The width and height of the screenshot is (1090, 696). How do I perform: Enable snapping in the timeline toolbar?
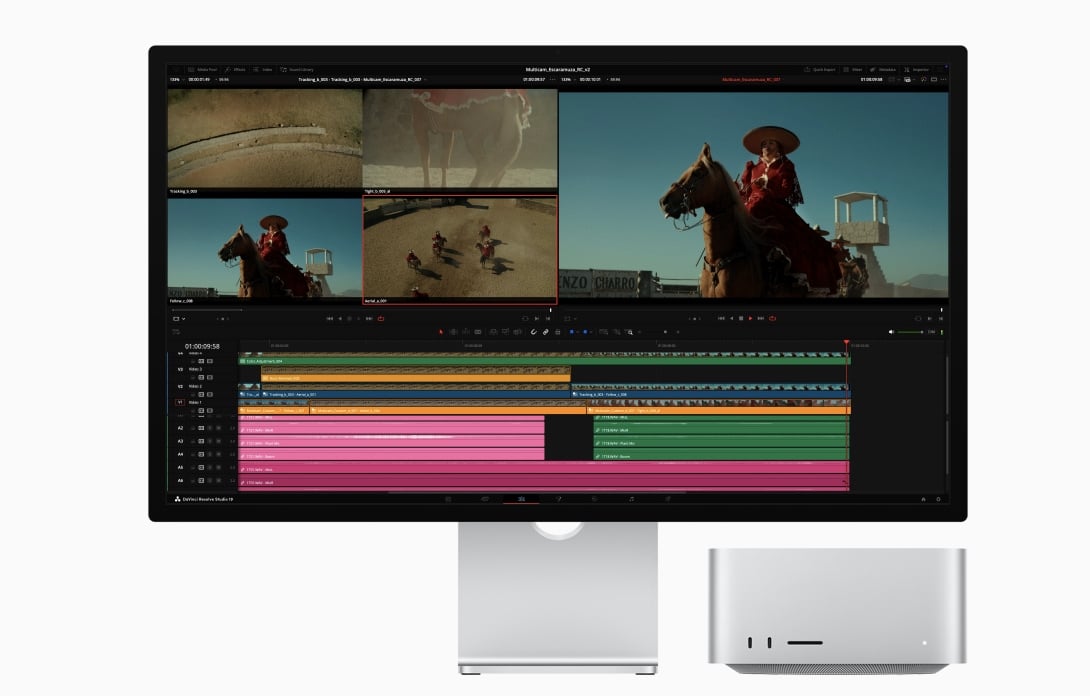(x=533, y=332)
